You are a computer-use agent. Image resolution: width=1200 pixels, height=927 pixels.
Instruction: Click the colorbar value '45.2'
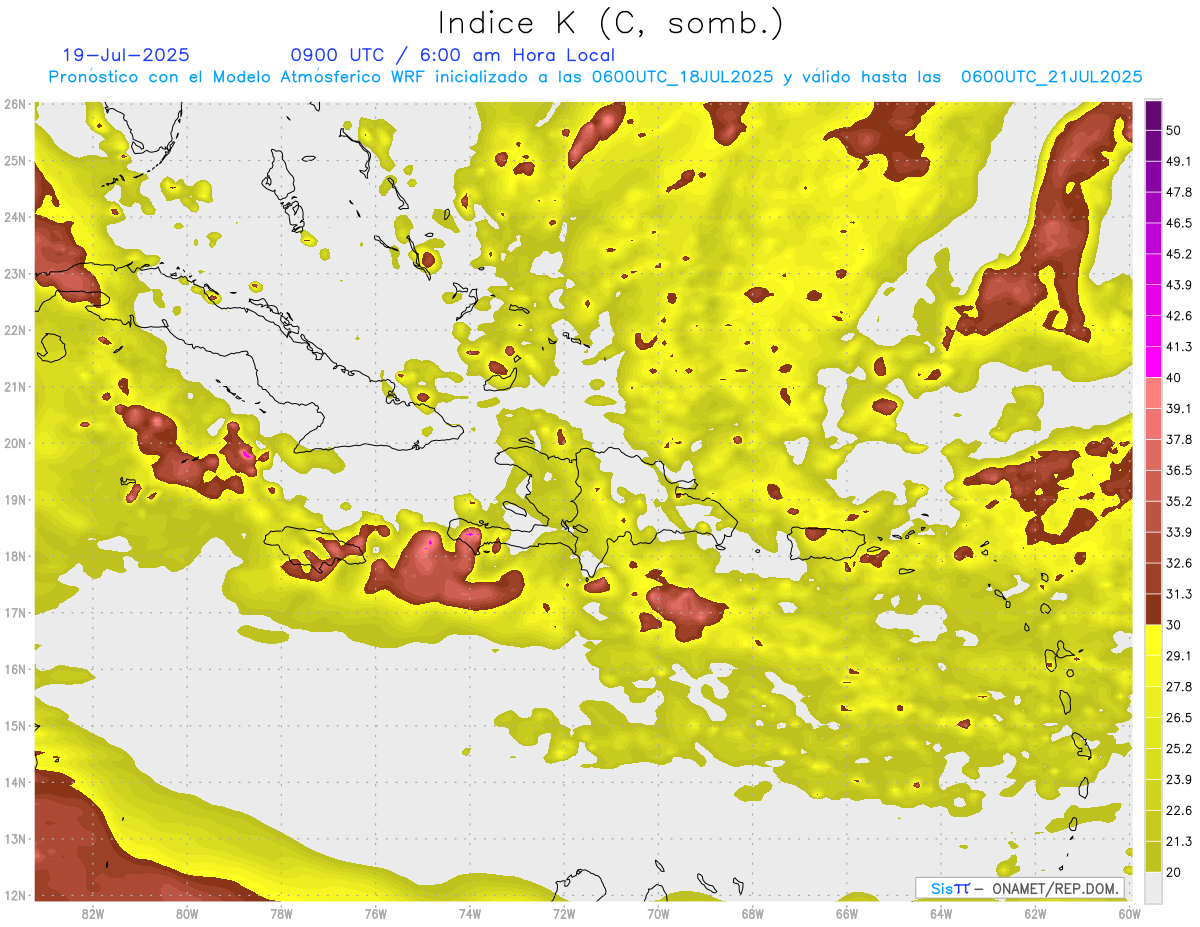pyautogui.click(x=1179, y=254)
